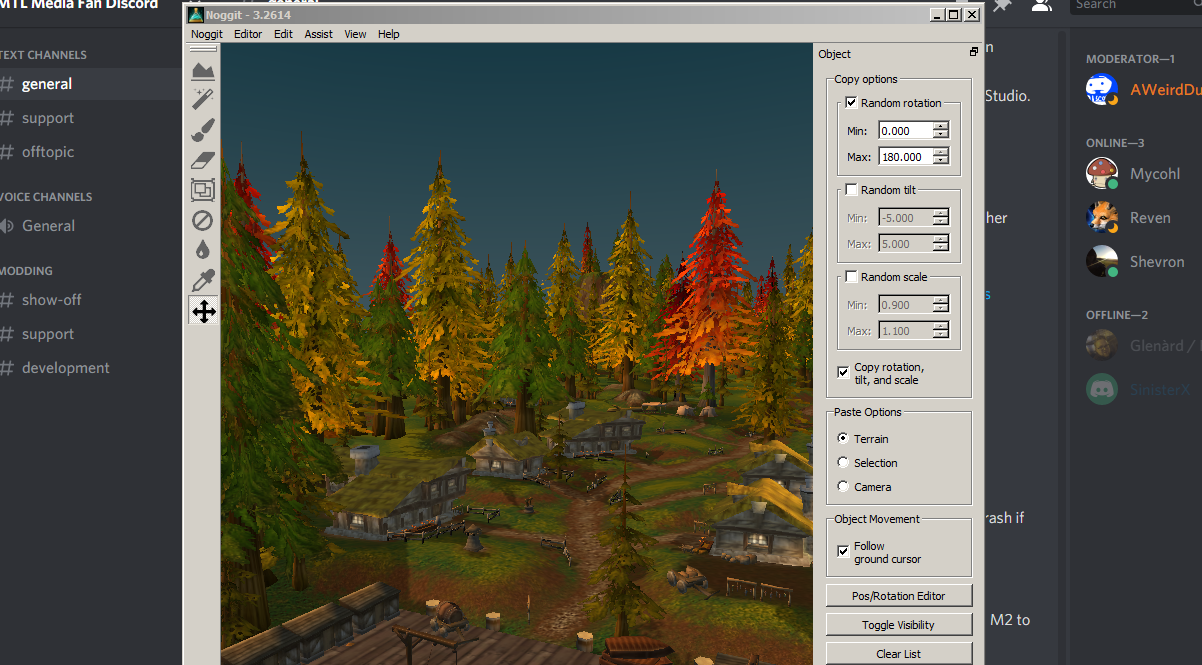The height and width of the screenshot is (665, 1202).
Task: Collapse Discord VOICE CHANNELS category
Action: (46, 197)
